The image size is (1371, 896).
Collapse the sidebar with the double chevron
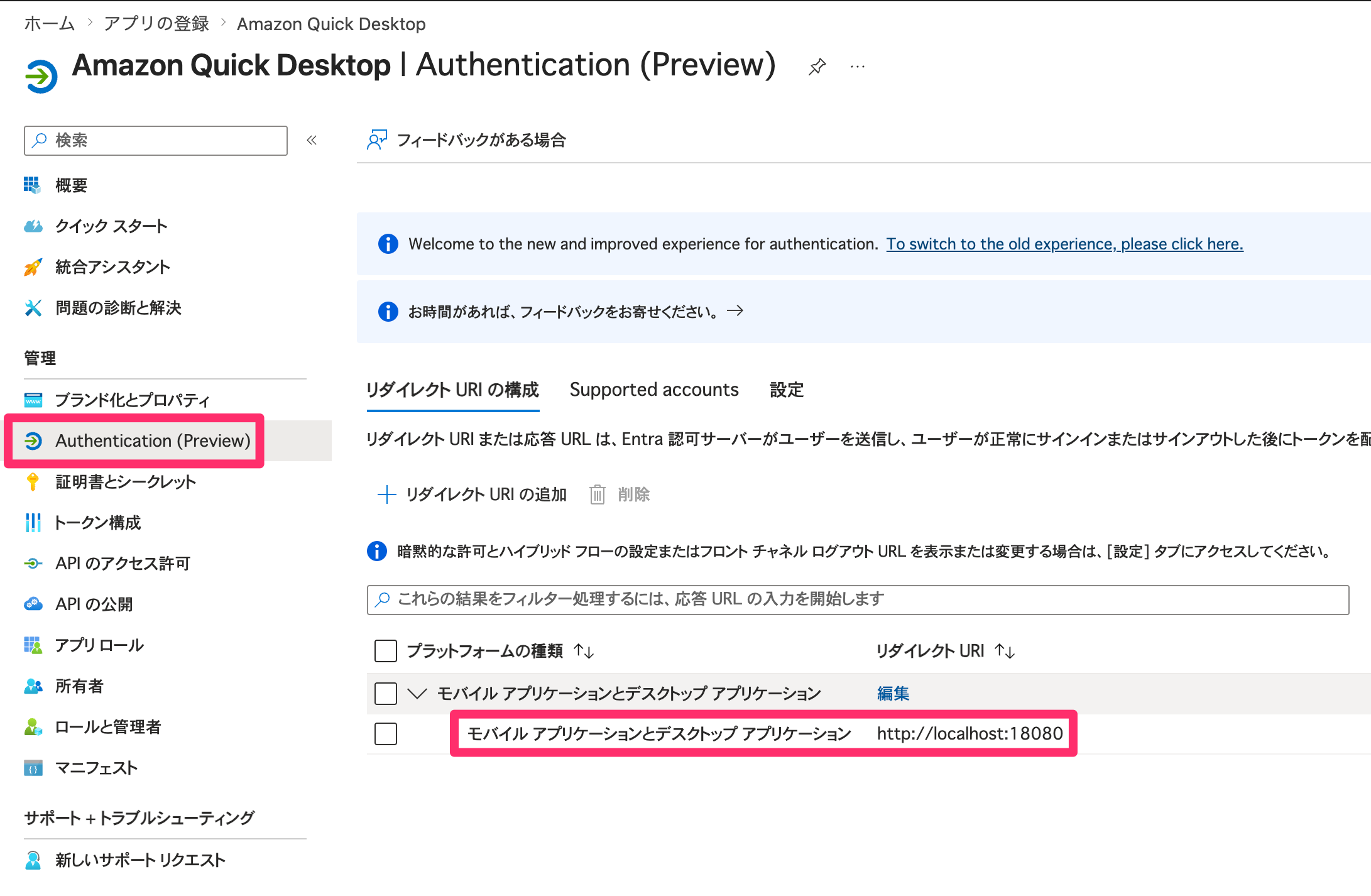pyautogui.click(x=312, y=140)
